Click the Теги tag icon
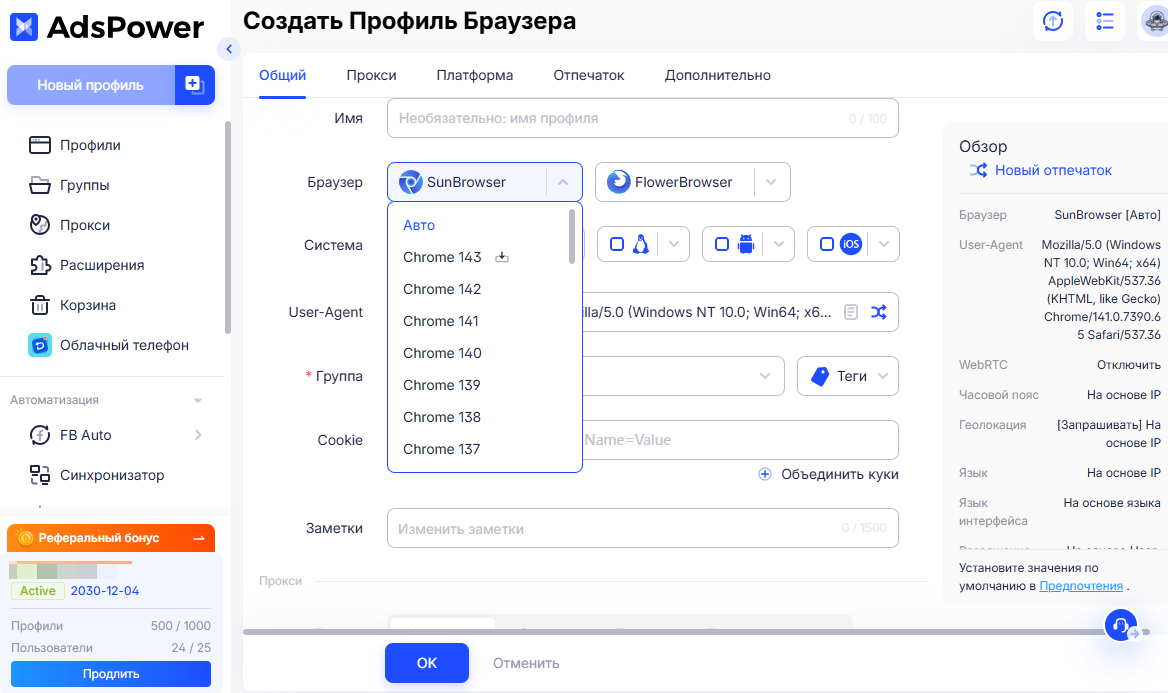 coord(819,376)
